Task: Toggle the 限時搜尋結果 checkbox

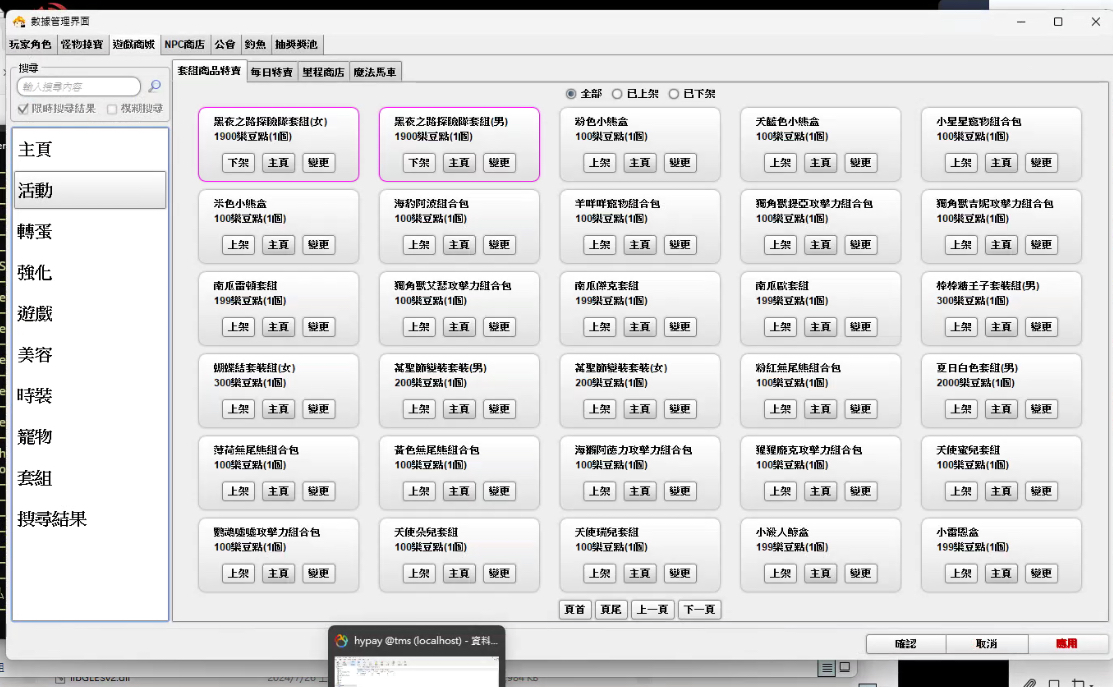Action: coord(24,108)
